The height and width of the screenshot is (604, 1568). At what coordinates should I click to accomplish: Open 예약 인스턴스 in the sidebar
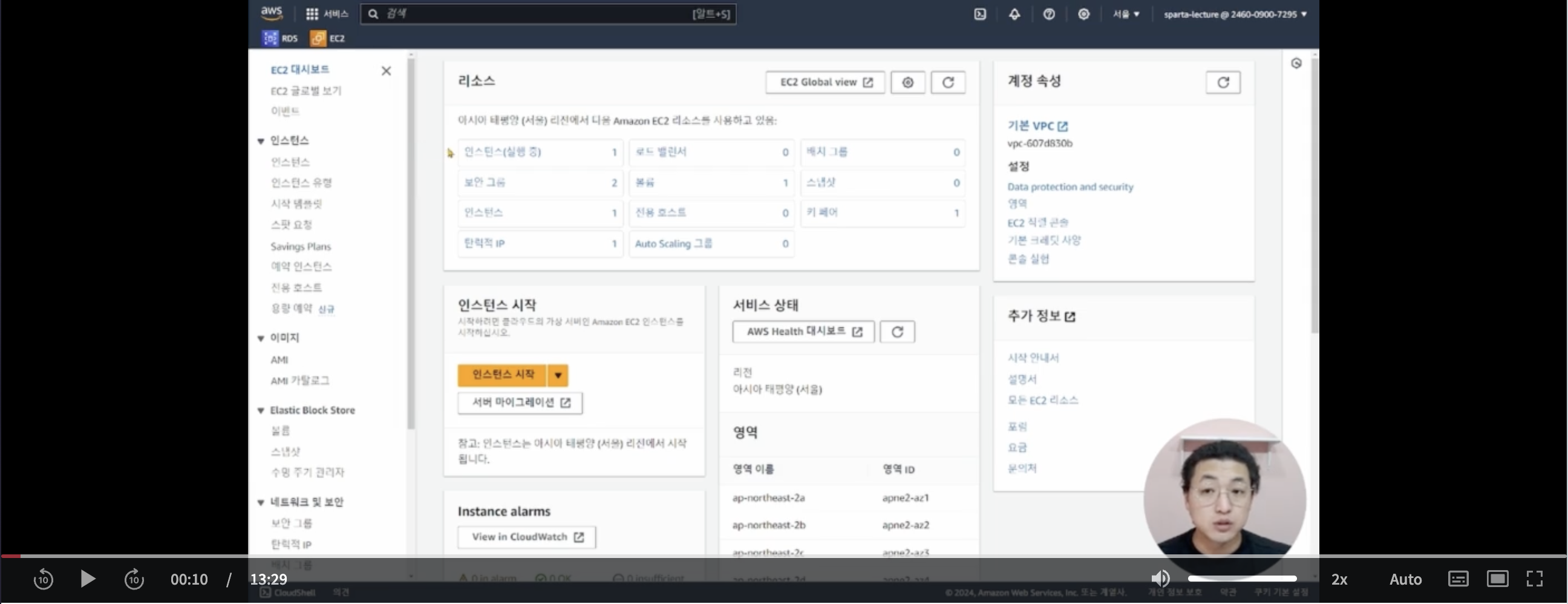(301, 267)
